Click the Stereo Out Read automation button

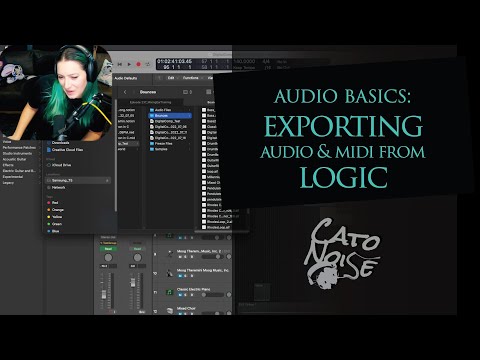108,249
